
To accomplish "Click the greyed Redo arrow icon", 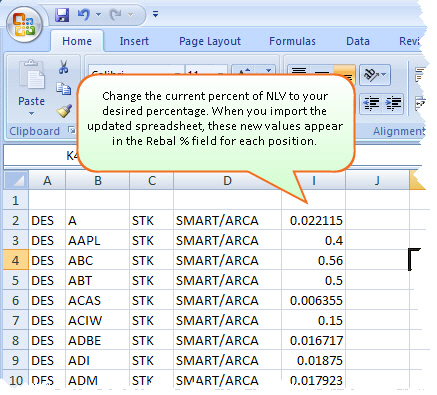I will 116,15.
